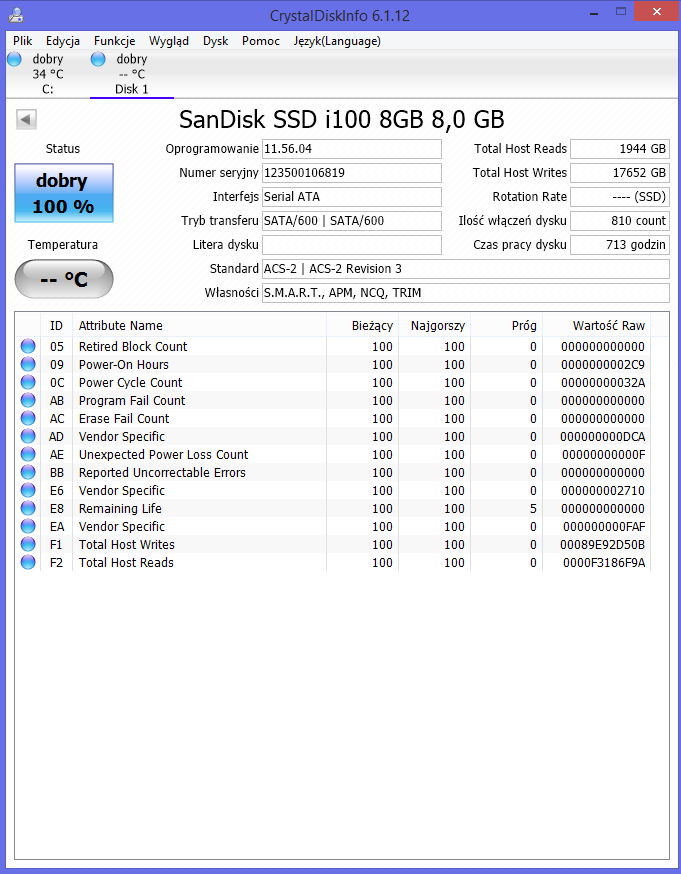The image size is (681, 874).
Task: Select the Erase Fail Count attribute name
Action: [x=124, y=419]
